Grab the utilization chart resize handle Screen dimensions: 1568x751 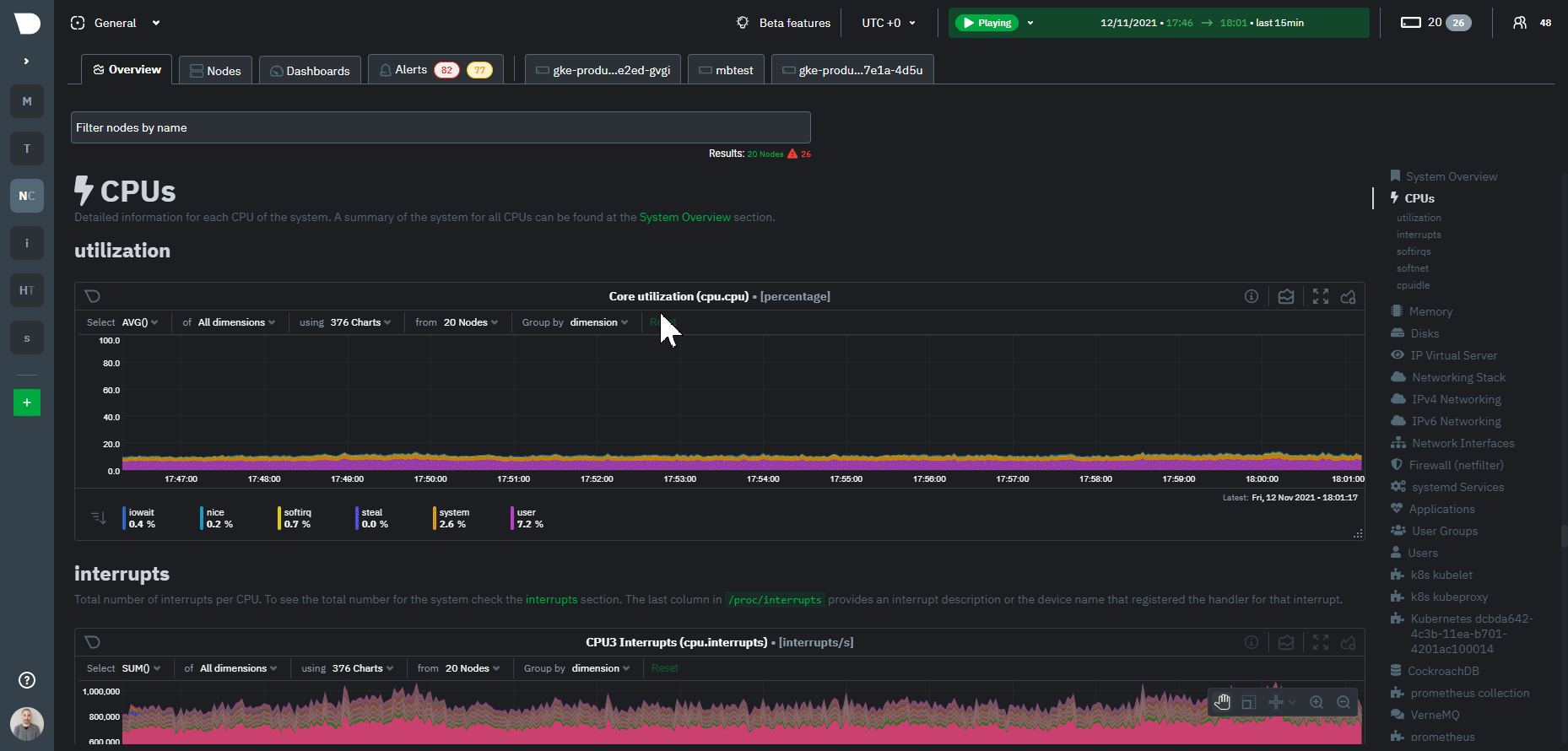pyautogui.click(x=1358, y=533)
